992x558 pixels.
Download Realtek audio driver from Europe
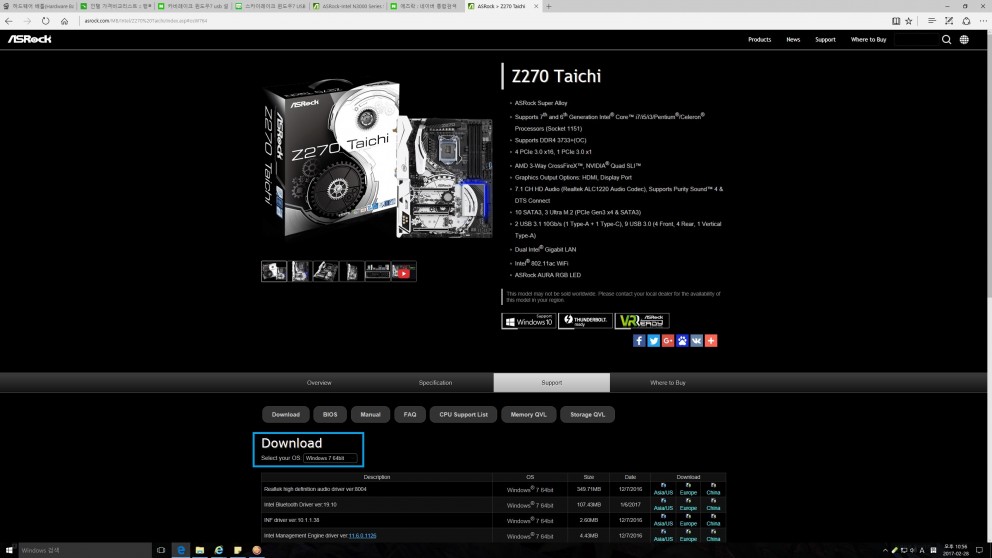point(688,489)
